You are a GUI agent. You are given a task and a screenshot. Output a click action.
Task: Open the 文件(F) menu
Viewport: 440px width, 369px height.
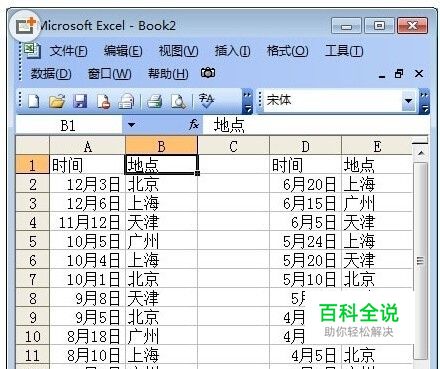(69, 51)
